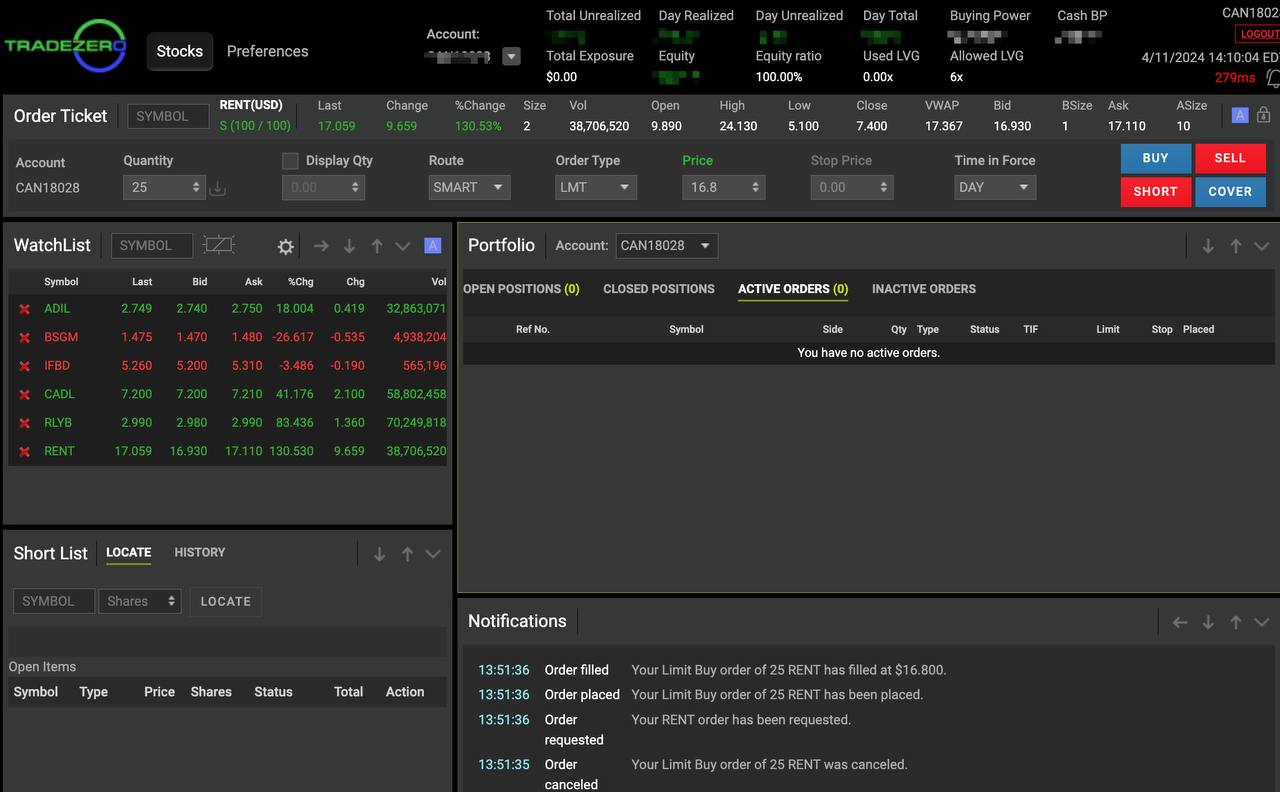The width and height of the screenshot is (1280, 792).
Task: Click the notification bell icon
Action: click(1272, 78)
